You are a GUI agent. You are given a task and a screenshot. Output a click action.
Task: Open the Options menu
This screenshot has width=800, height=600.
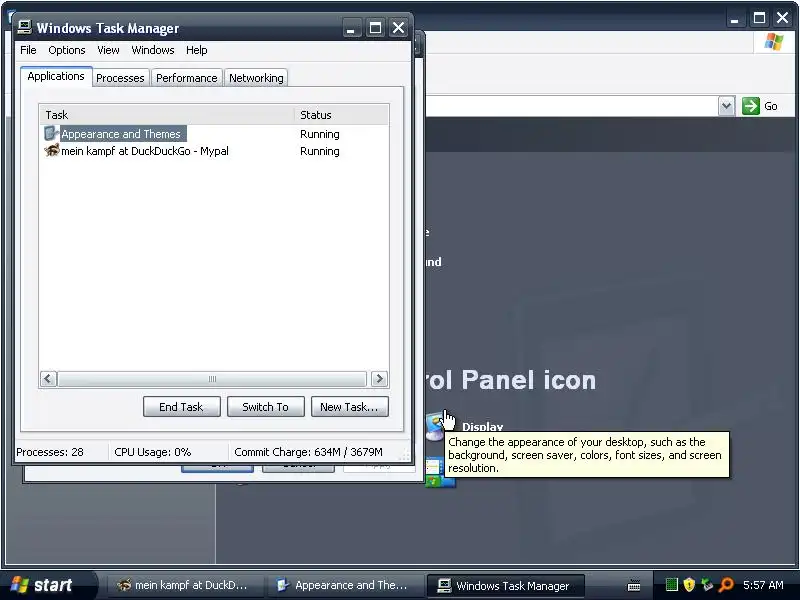pos(67,50)
